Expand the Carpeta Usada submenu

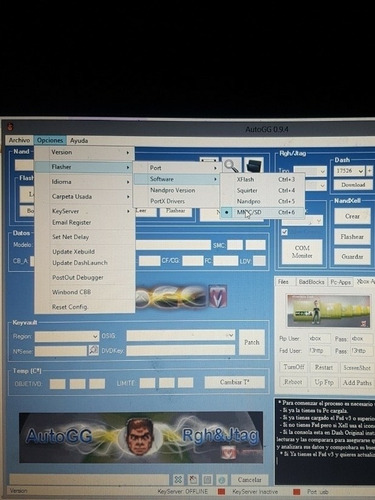click(x=85, y=197)
